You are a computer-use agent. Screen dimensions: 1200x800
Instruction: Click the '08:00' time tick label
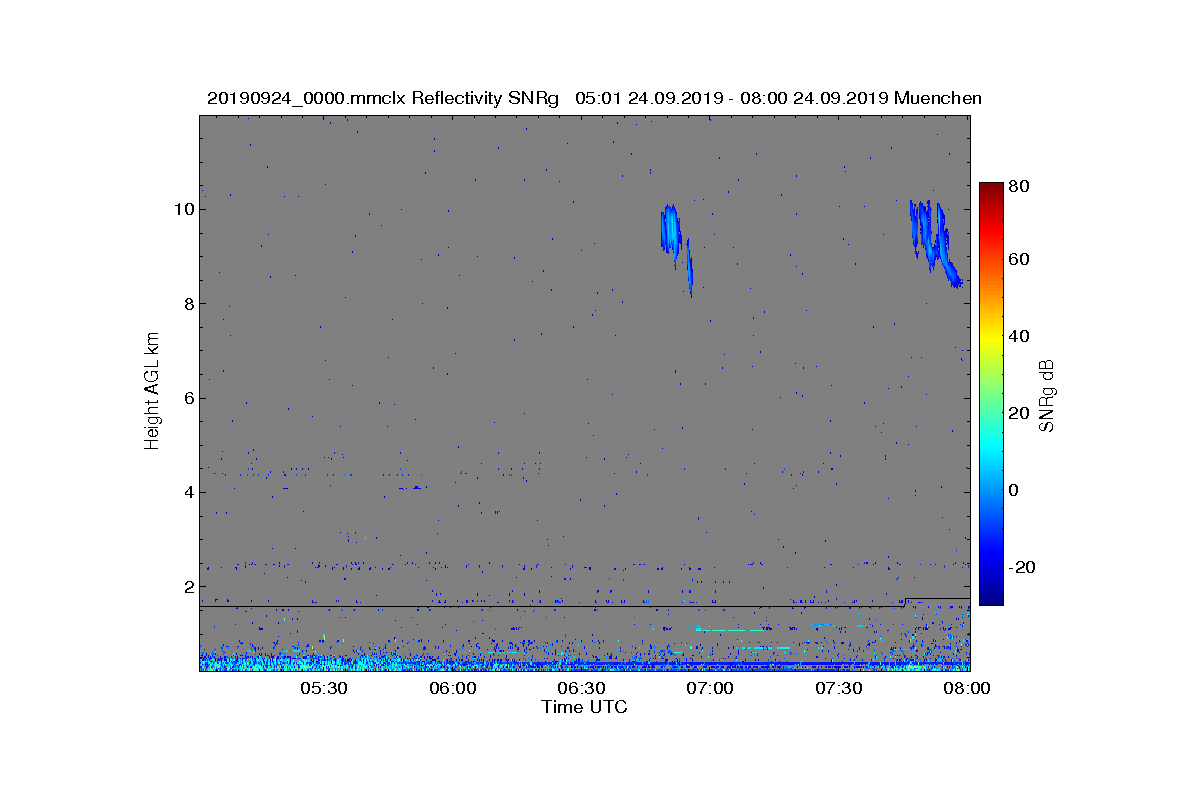[x=969, y=688]
